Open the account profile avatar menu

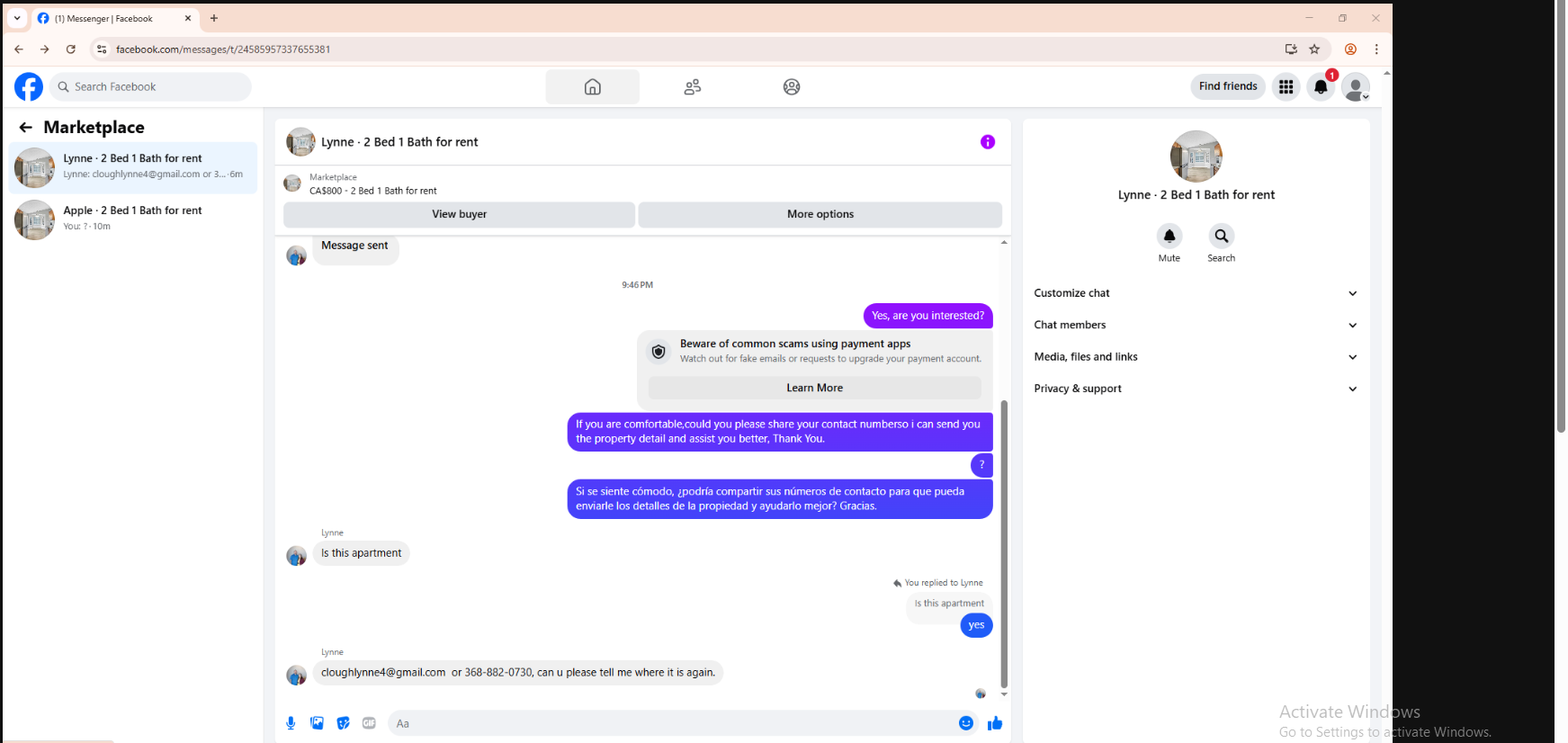(x=1356, y=87)
